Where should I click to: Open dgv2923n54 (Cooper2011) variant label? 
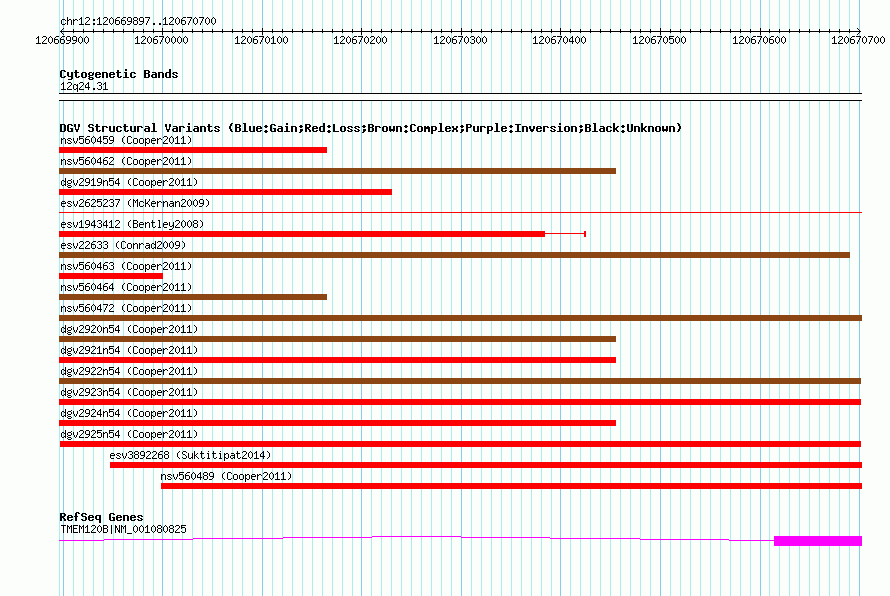tap(129, 392)
